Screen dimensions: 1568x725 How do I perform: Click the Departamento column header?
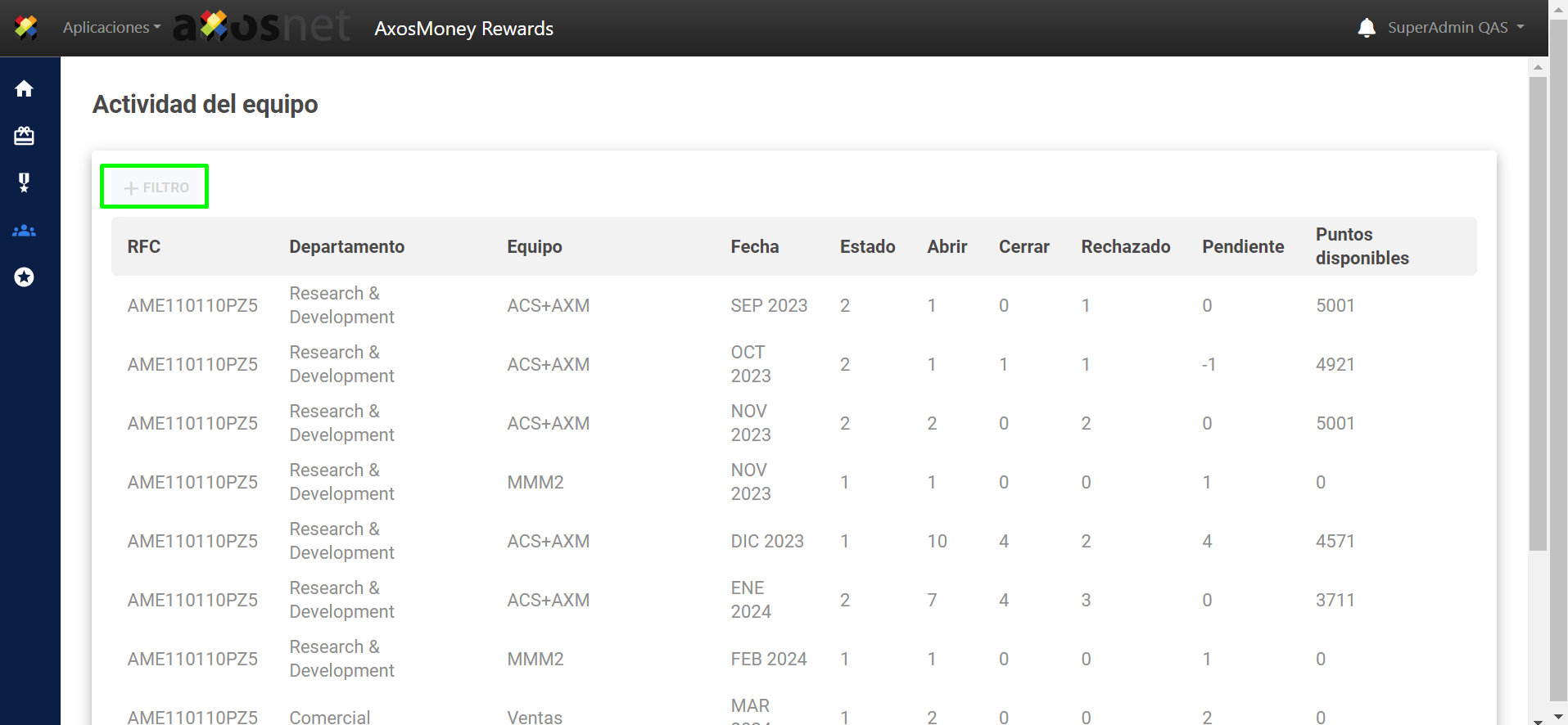346,247
